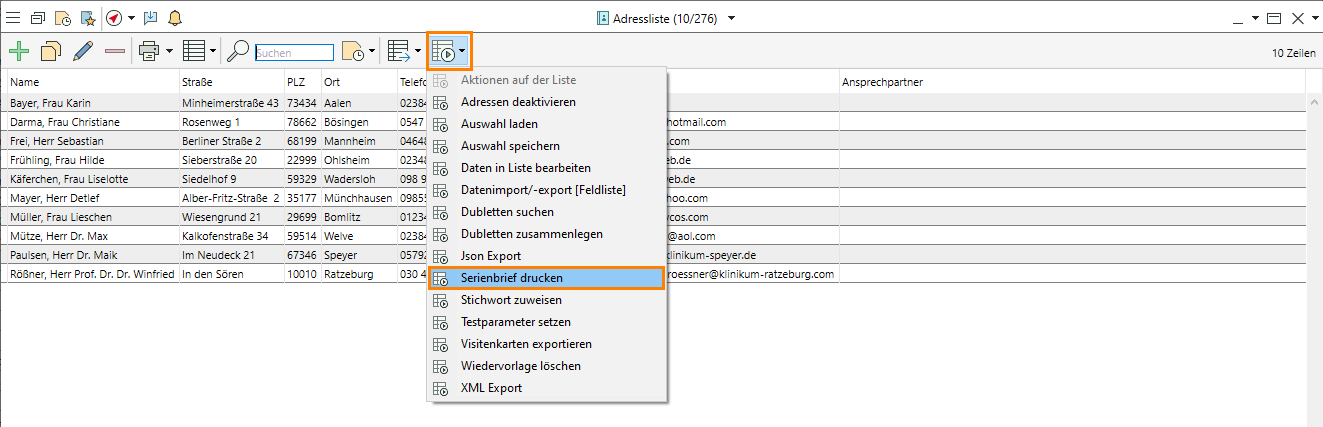This screenshot has height=427, width=1323.
Task: Select Auswahl speichern menu entry
Action: click(x=547, y=146)
